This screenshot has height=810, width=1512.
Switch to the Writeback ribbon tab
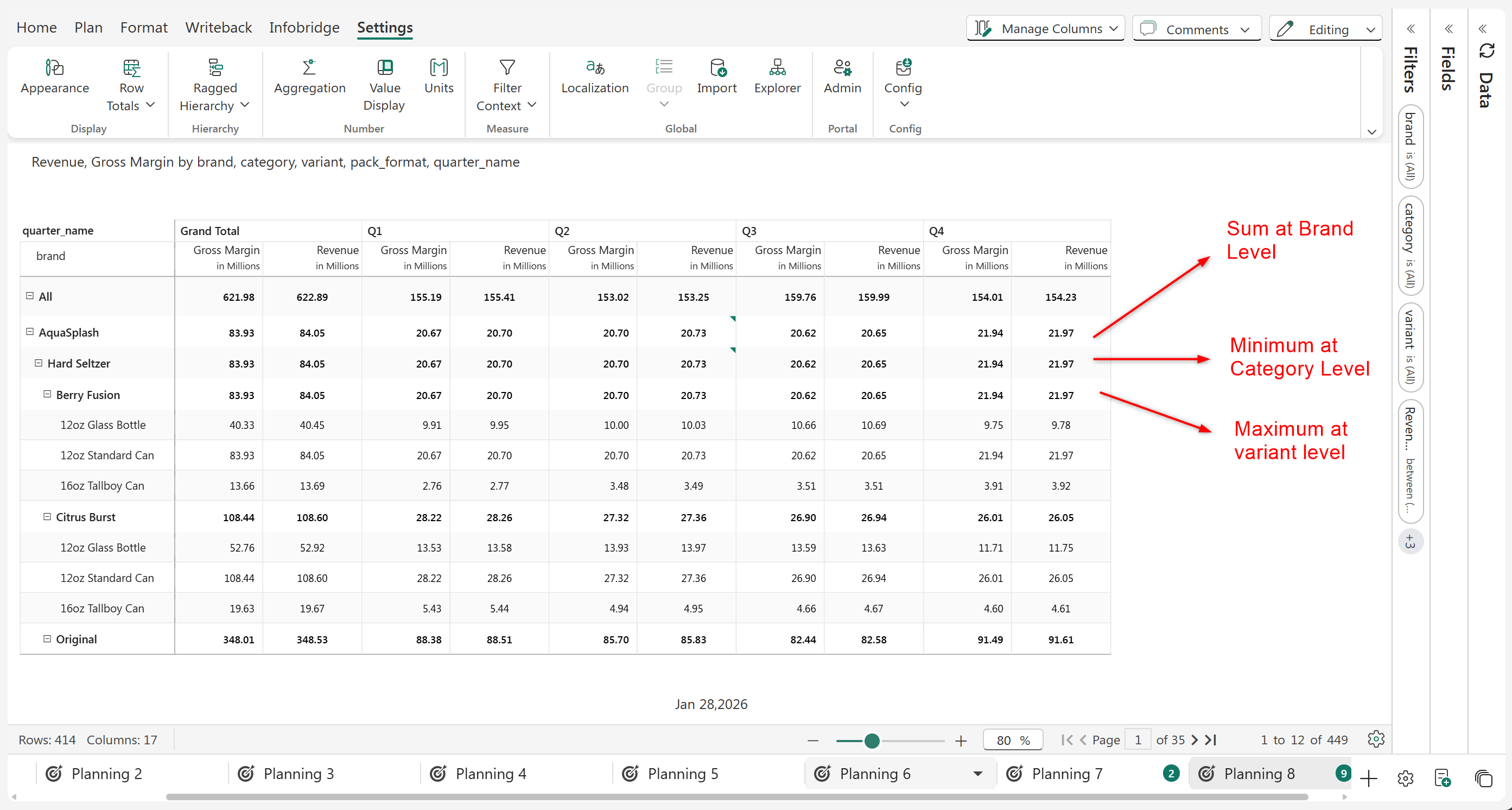pos(218,28)
